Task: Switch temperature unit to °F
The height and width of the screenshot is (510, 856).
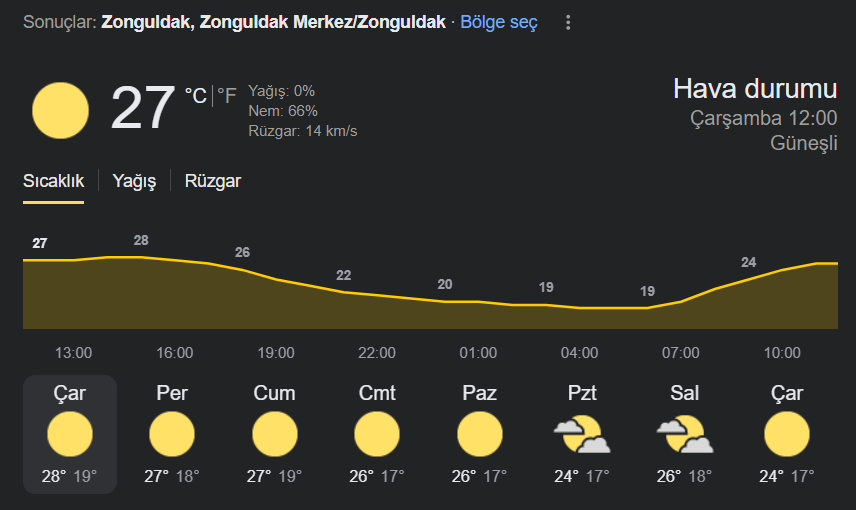Action: 227,96
